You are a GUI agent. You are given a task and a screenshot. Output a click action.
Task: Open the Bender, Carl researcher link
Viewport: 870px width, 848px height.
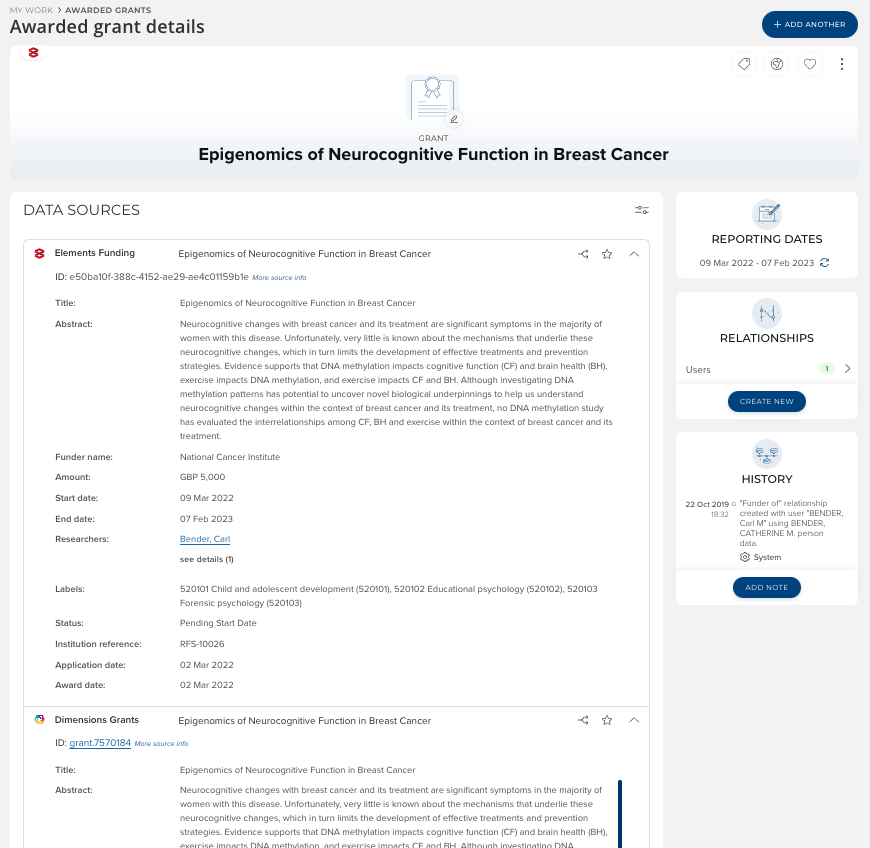click(x=205, y=539)
